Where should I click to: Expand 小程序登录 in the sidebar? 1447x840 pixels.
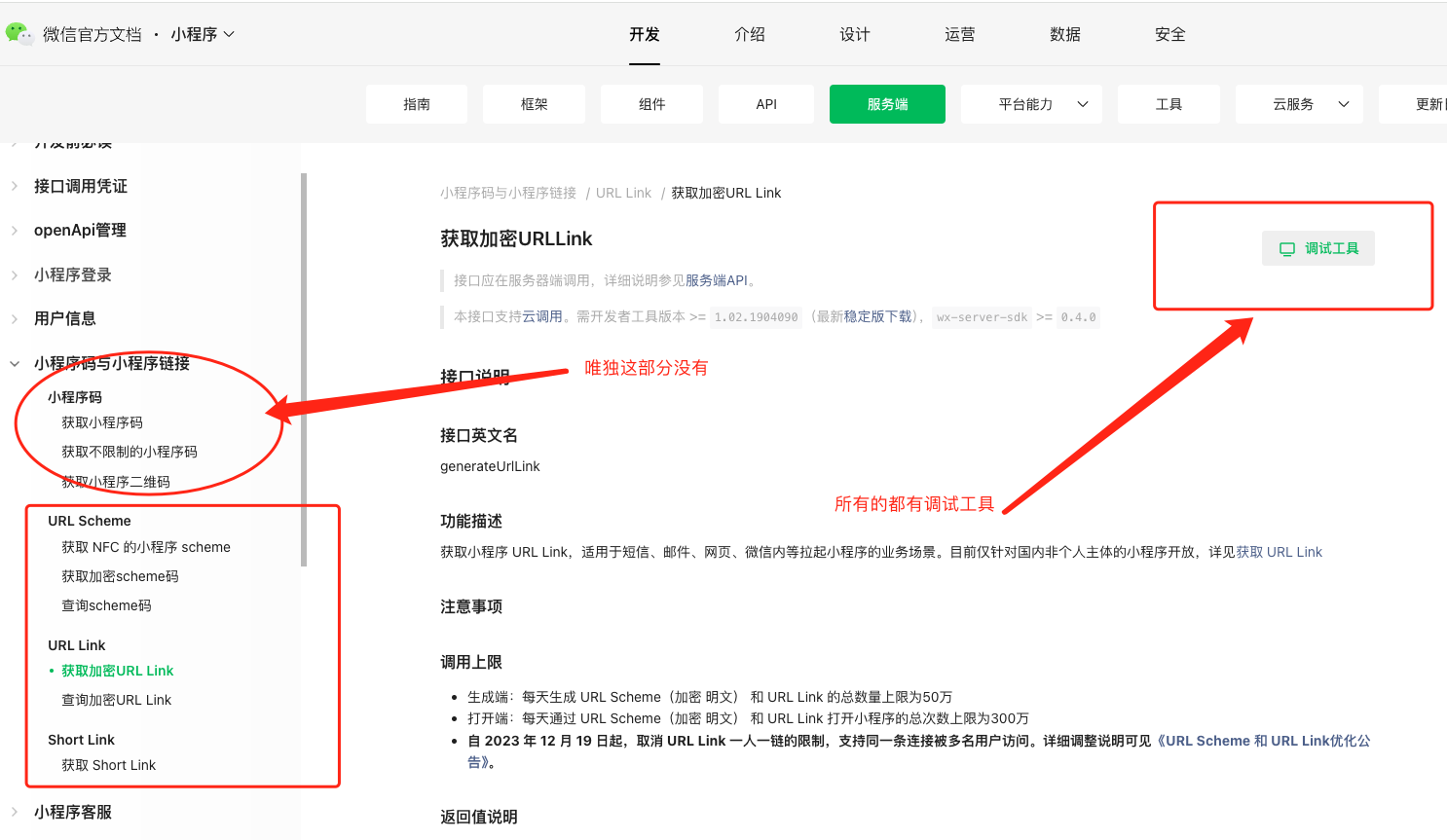click(73, 274)
